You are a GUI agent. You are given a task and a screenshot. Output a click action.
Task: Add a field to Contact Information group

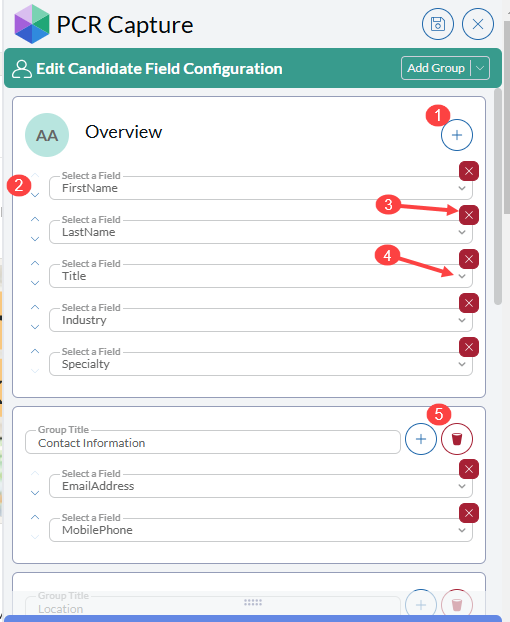(x=421, y=439)
